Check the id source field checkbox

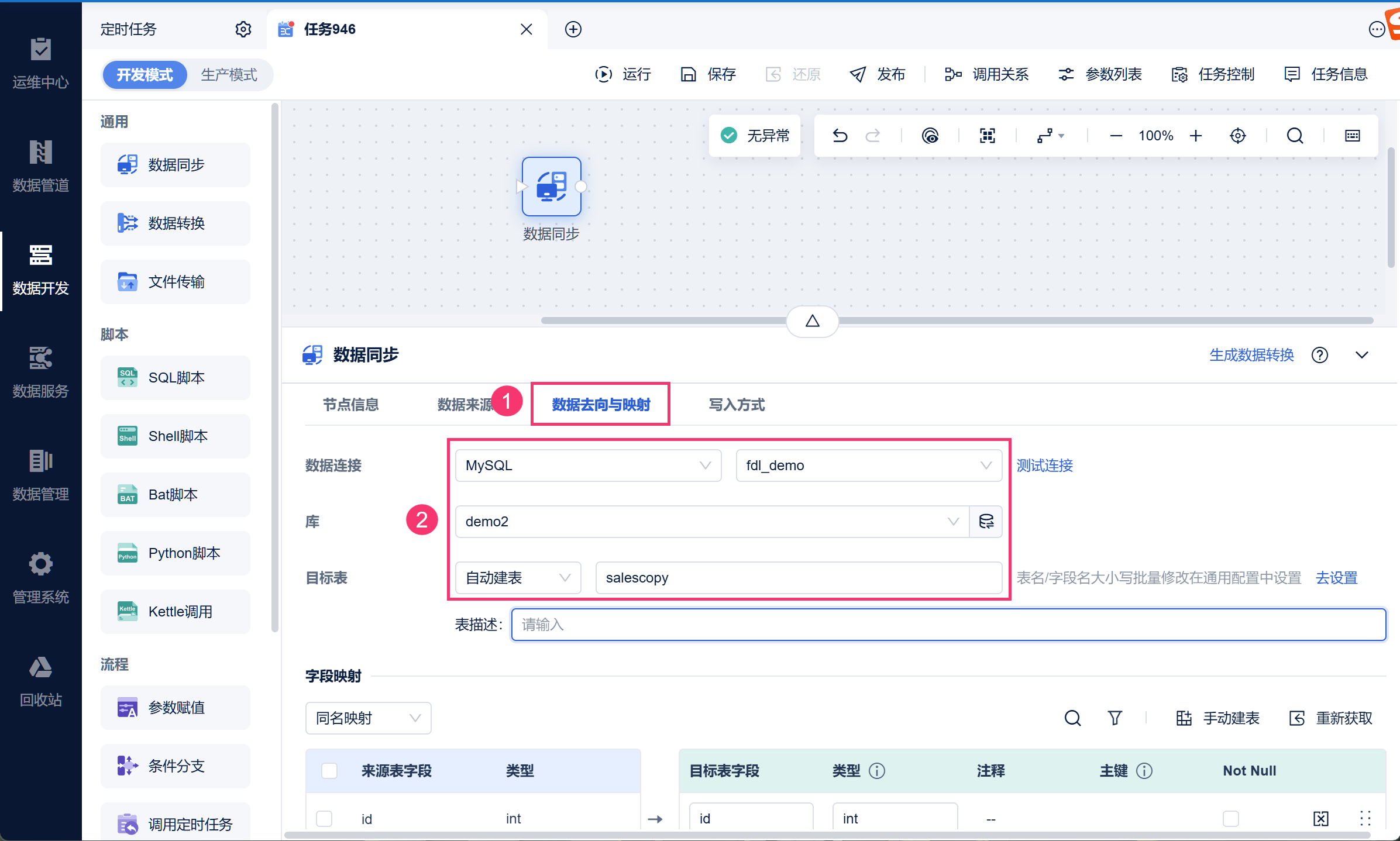click(324, 818)
